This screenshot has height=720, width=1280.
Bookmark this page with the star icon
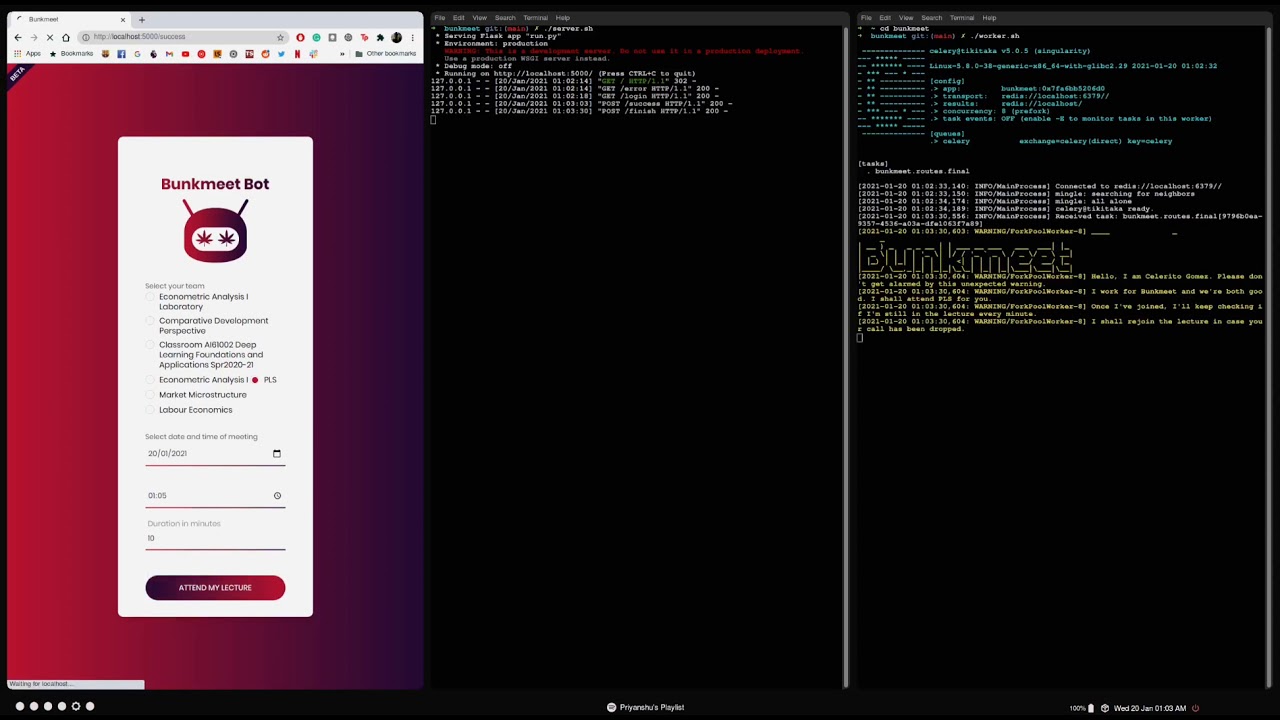pos(280,37)
